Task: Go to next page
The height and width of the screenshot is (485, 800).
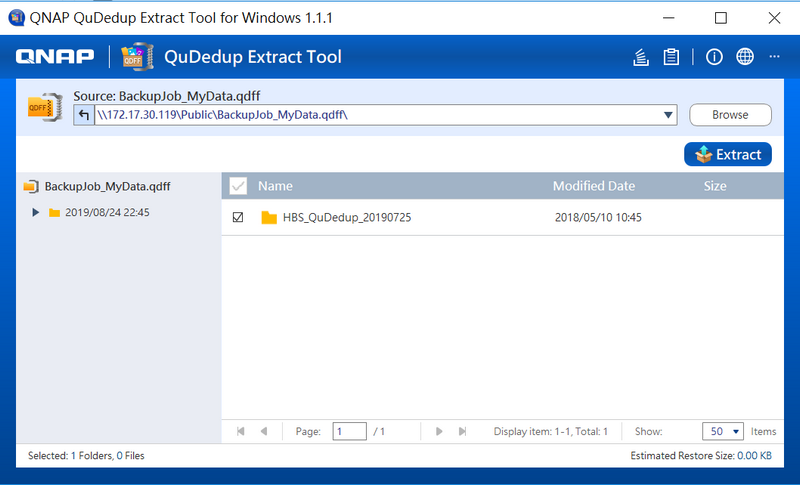Action: (x=439, y=431)
